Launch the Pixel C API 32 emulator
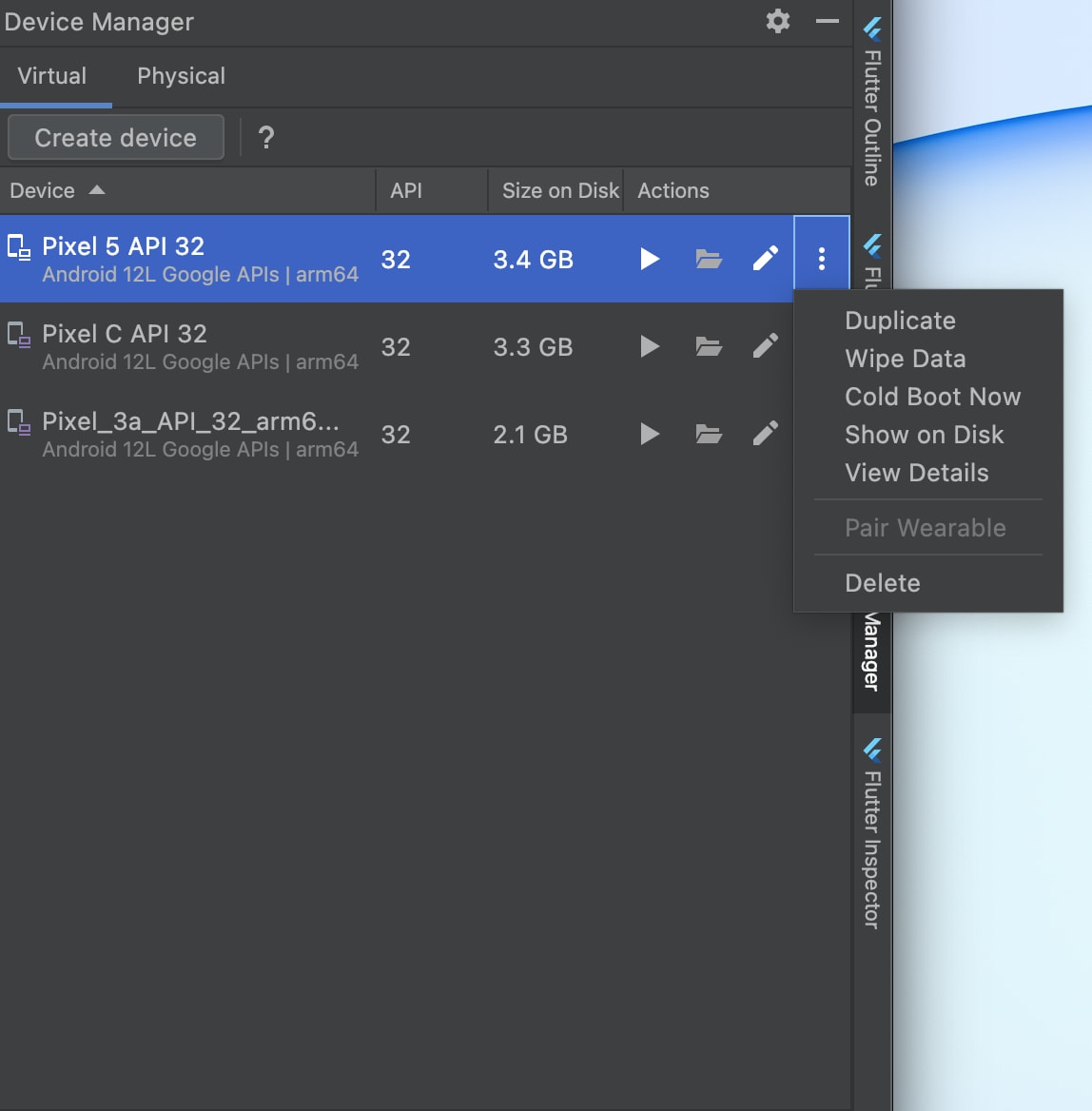The height and width of the screenshot is (1111, 1092). (649, 346)
